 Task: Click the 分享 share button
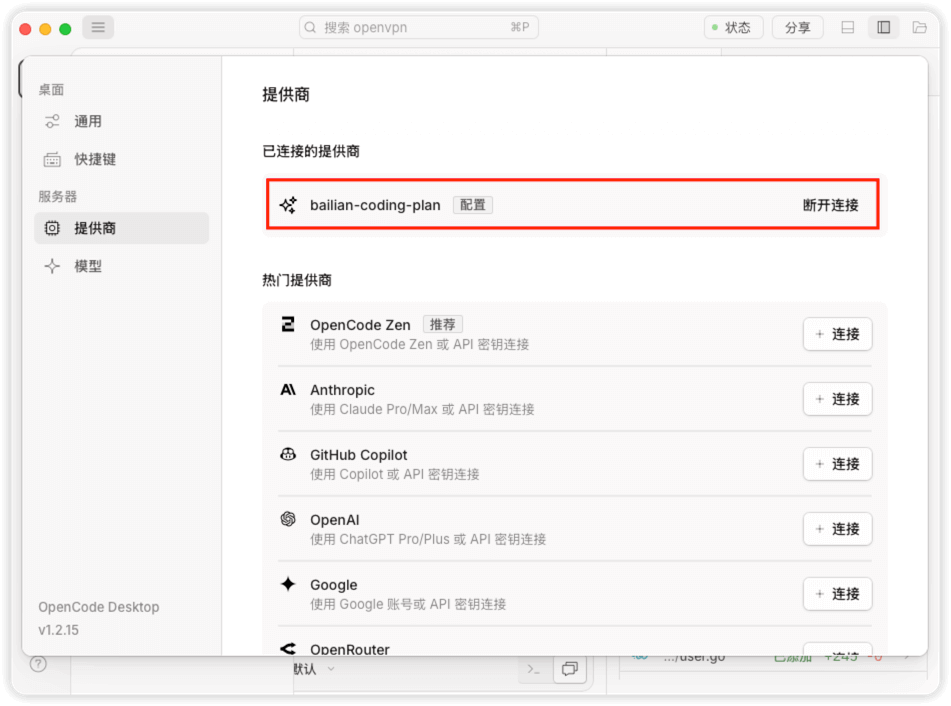(797, 27)
